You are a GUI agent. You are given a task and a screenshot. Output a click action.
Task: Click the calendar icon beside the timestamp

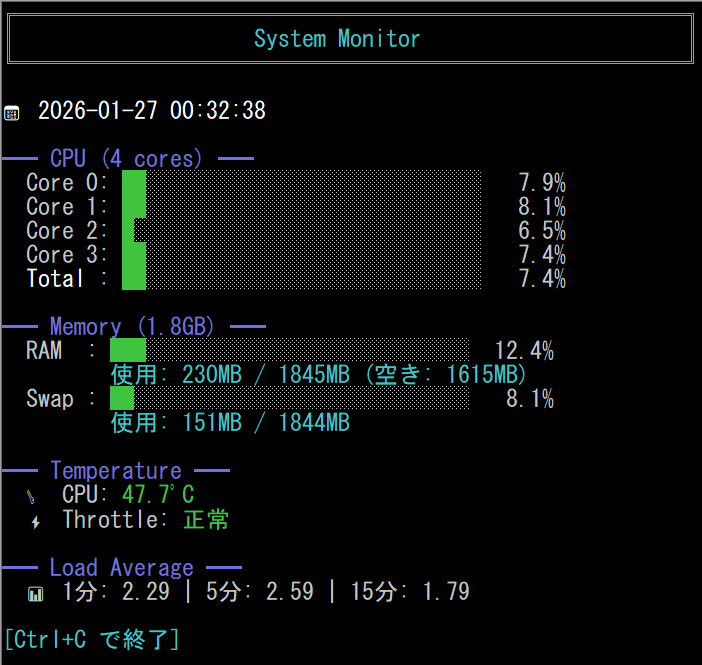coord(12,113)
